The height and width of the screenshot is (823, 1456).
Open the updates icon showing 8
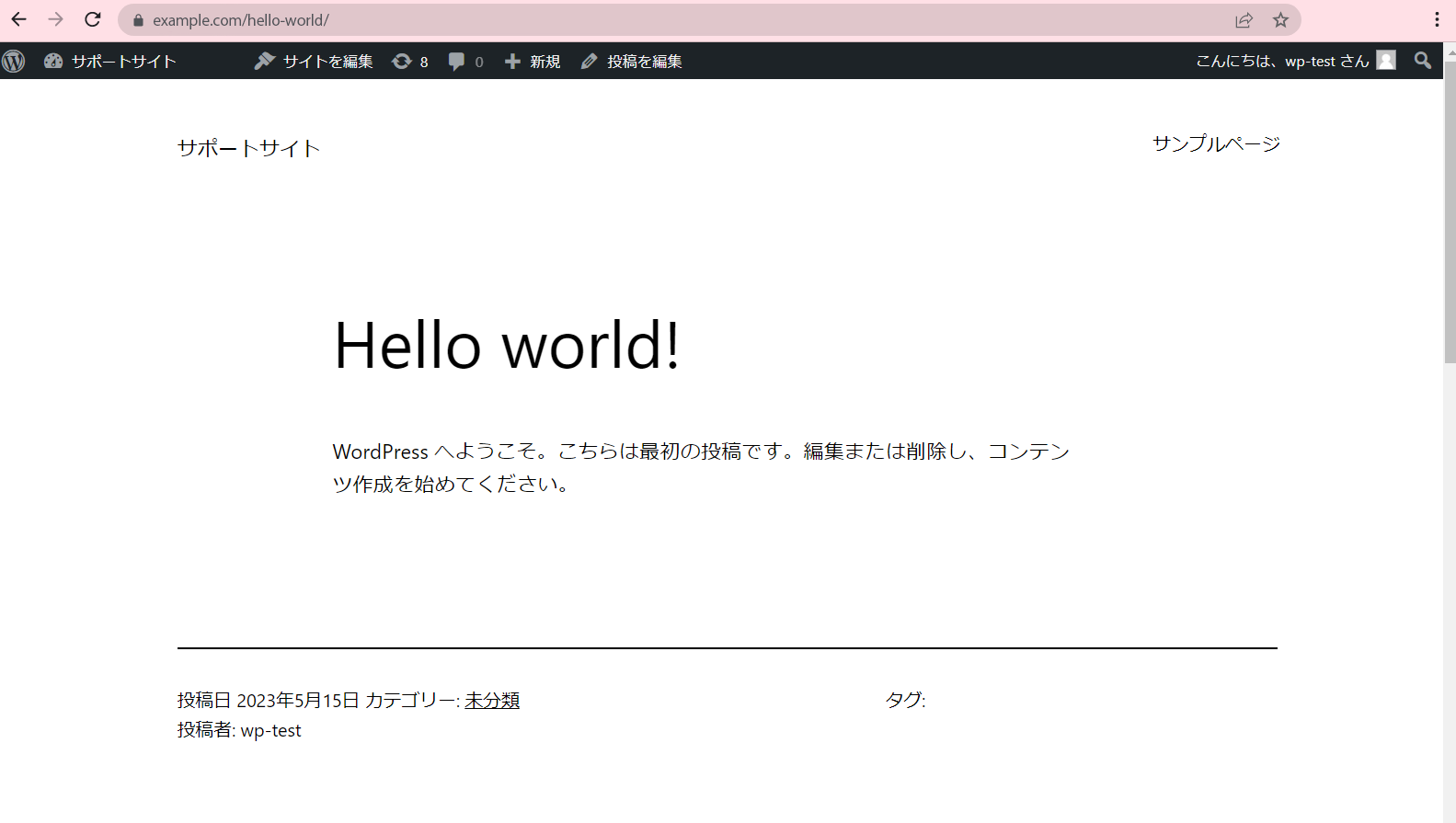[410, 62]
